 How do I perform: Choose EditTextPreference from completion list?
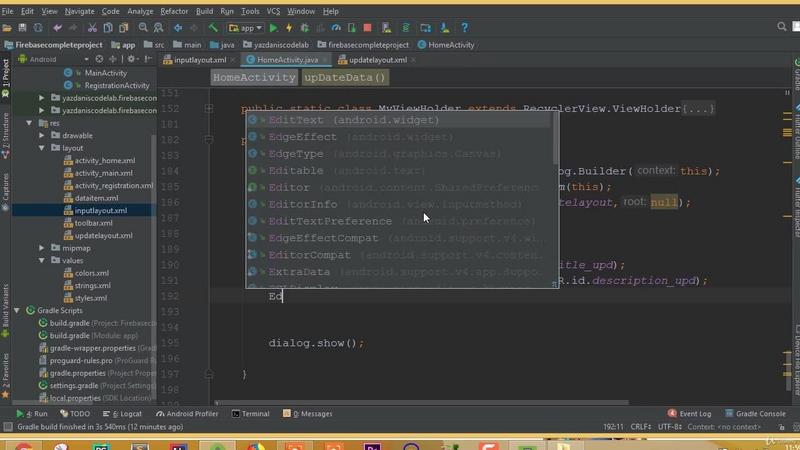pyautogui.click(x=398, y=221)
